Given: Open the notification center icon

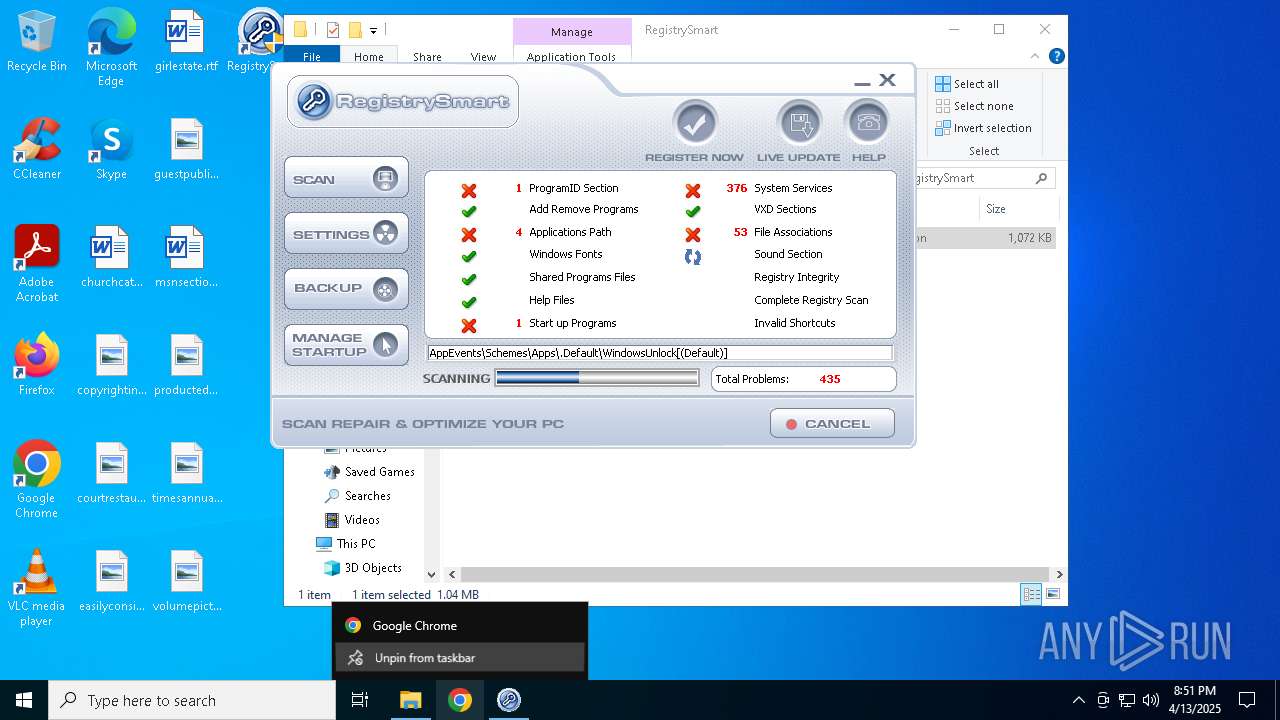Looking at the screenshot, I should [x=1247, y=700].
